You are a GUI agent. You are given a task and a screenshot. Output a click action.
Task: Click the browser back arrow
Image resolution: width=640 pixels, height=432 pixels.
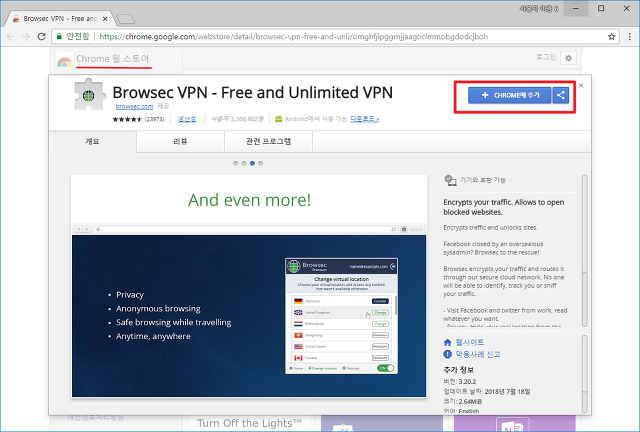click(11, 36)
